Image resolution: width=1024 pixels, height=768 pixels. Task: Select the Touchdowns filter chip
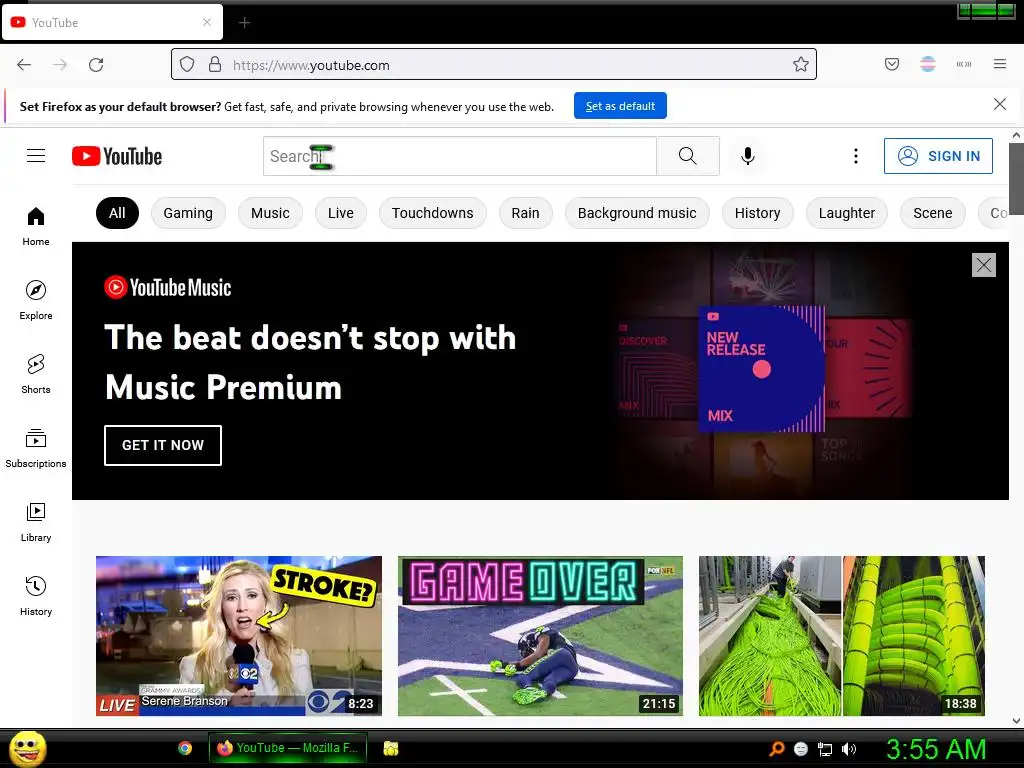[433, 213]
